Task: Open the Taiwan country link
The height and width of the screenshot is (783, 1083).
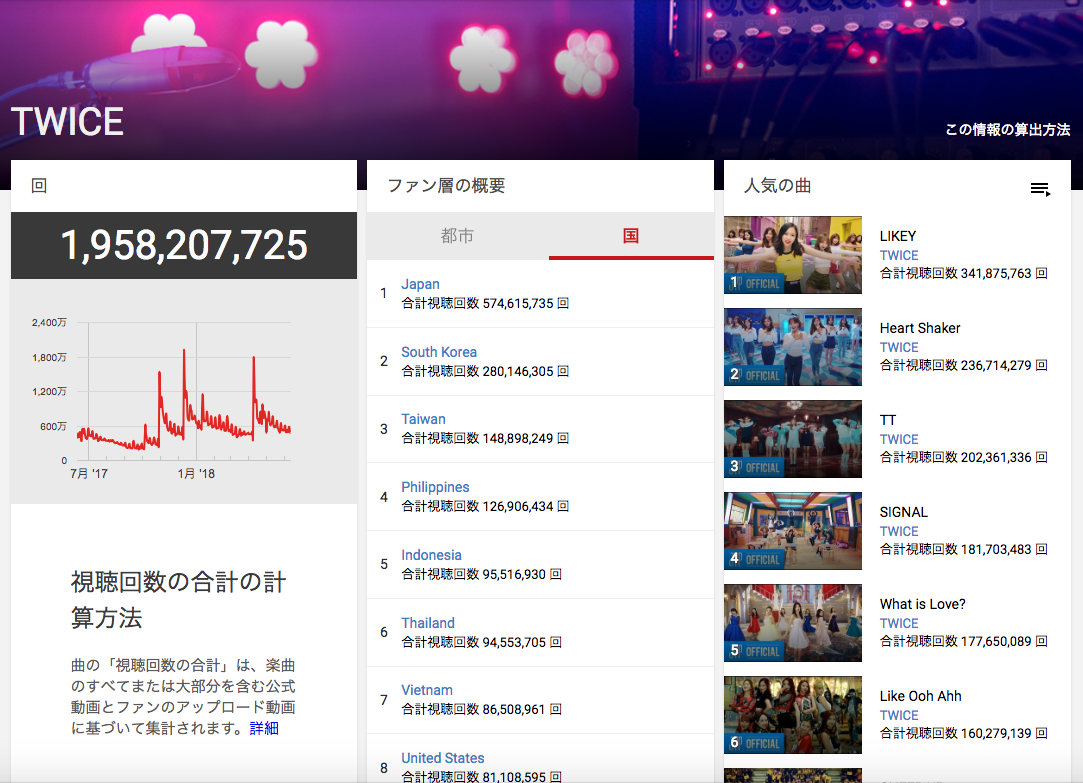Action: [x=423, y=419]
